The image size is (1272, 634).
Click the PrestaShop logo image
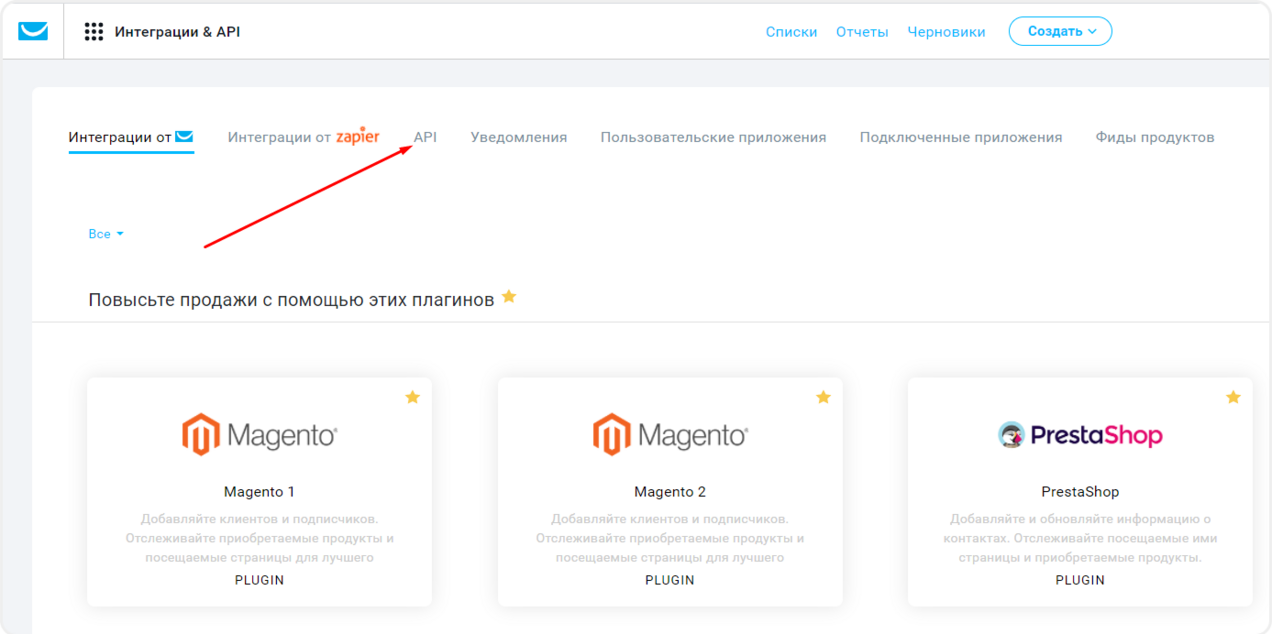[x=1080, y=435]
